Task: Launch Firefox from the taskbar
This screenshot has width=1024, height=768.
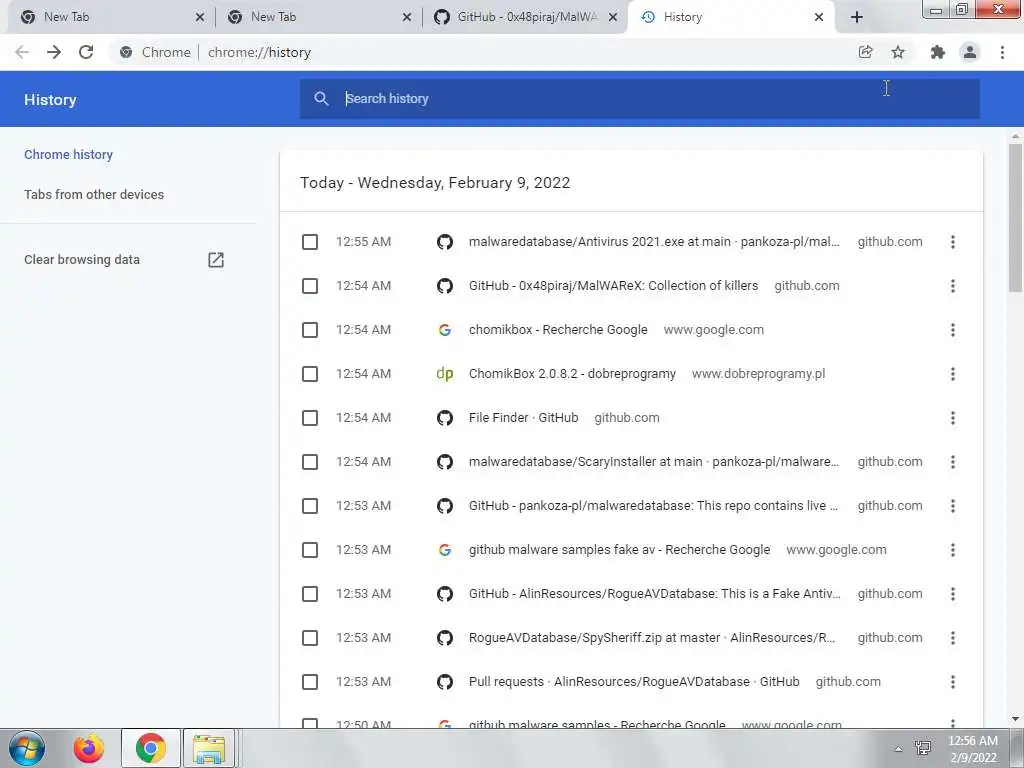Action: tap(89, 748)
